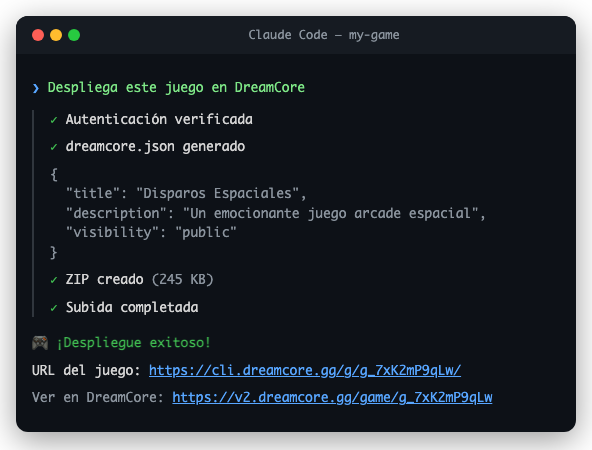The width and height of the screenshot is (592, 450).
Task: Open the cli.dreamcore.gg game URL link
Action: point(305,370)
